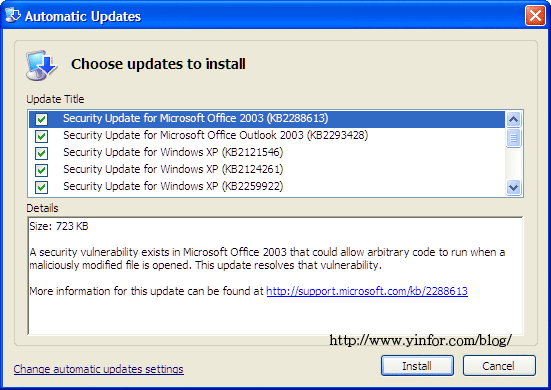Image resolution: width=551 pixels, height=390 pixels.
Task: Open Change automatic updates settings link
Action: (98, 369)
